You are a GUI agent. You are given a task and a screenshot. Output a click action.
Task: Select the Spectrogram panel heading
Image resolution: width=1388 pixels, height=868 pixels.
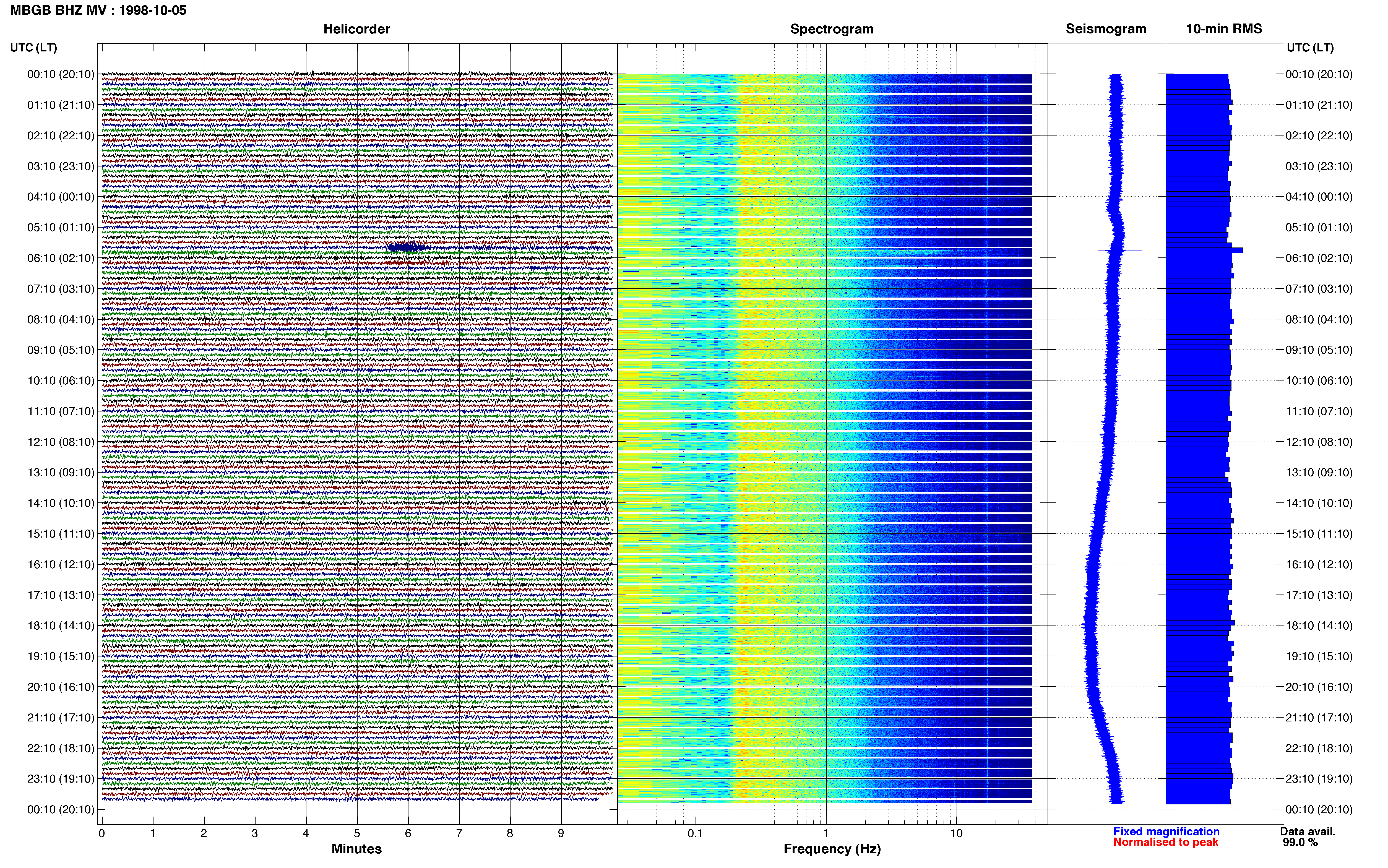coord(832,29)
